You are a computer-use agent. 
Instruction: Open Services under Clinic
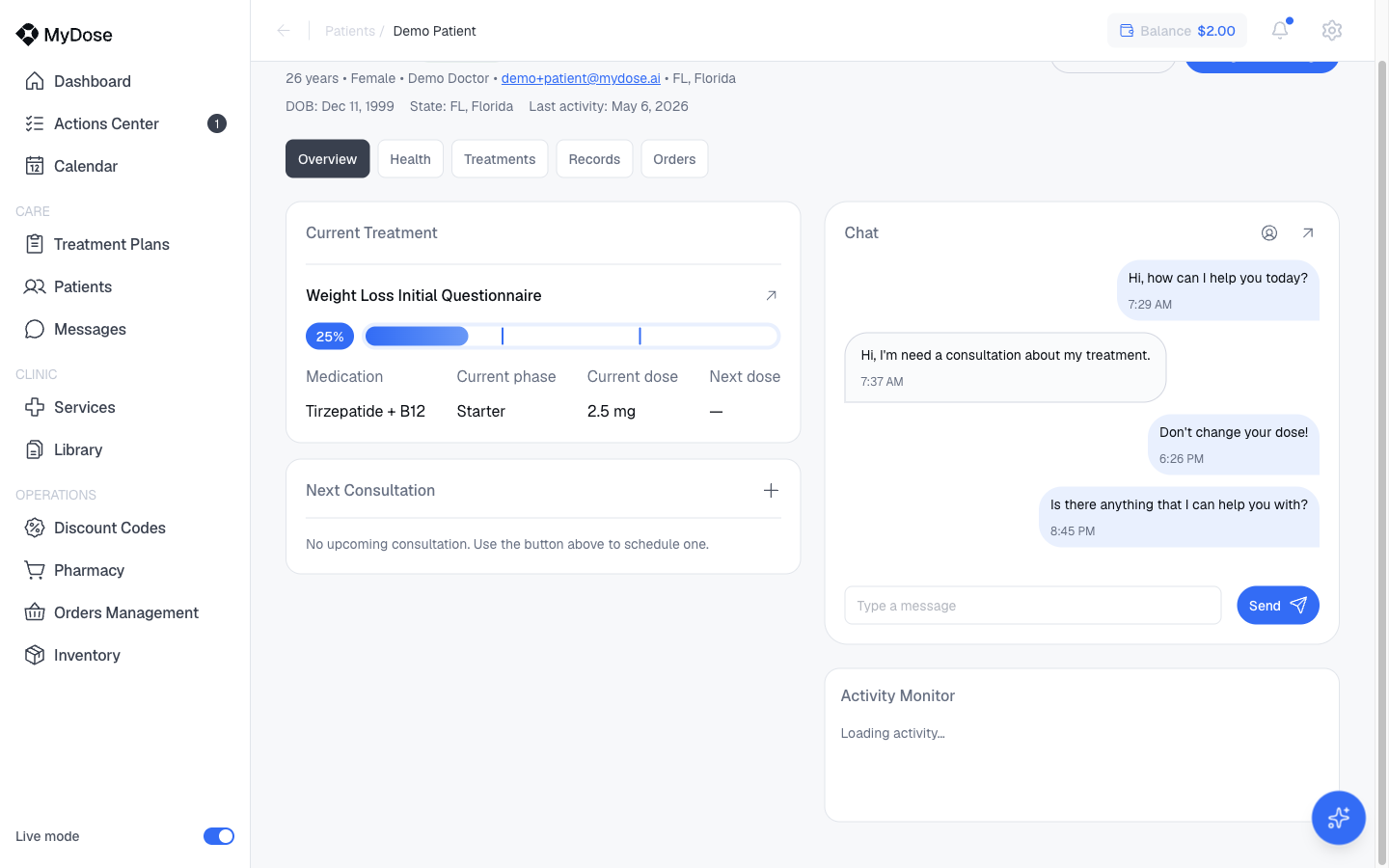(x=84, y=407)
